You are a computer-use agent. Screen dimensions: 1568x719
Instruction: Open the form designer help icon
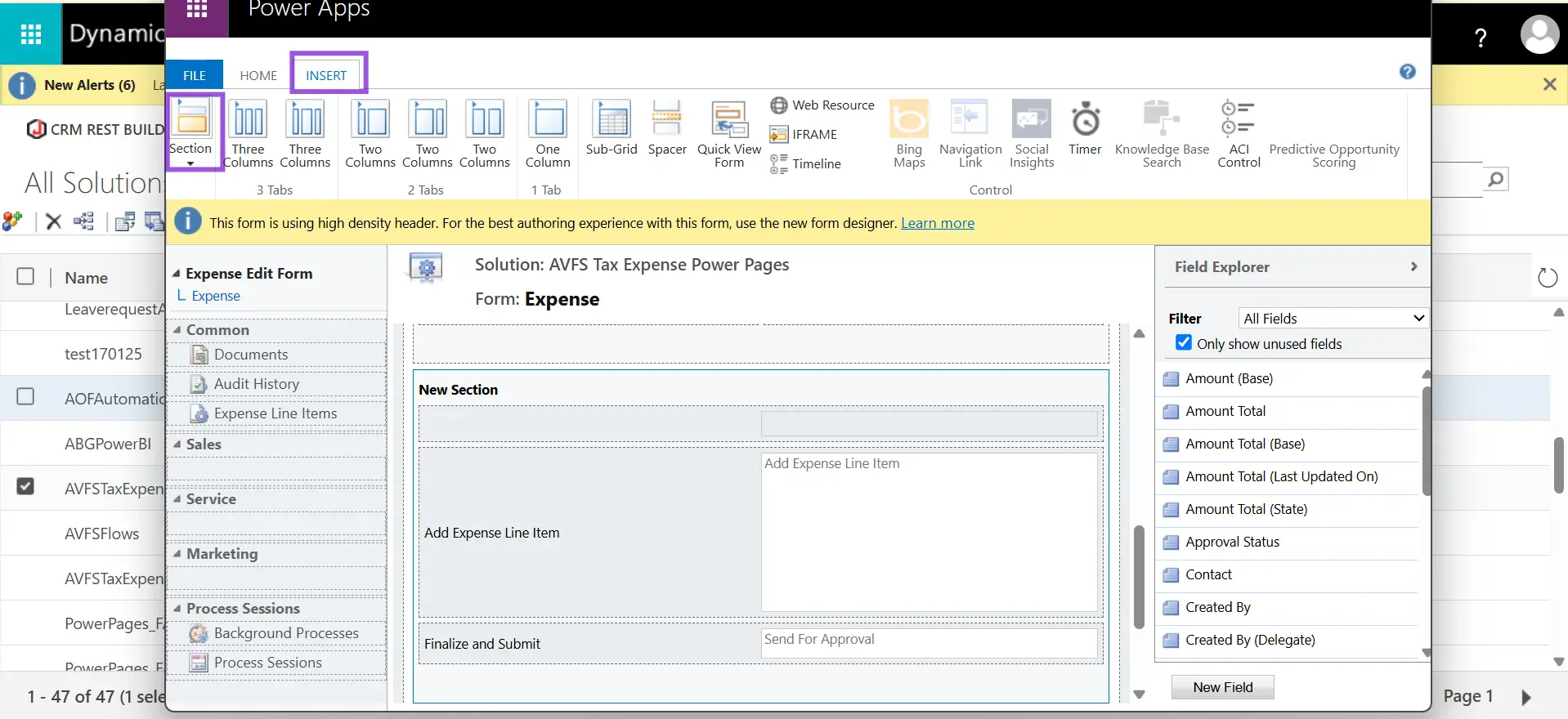coord(1407,72)
